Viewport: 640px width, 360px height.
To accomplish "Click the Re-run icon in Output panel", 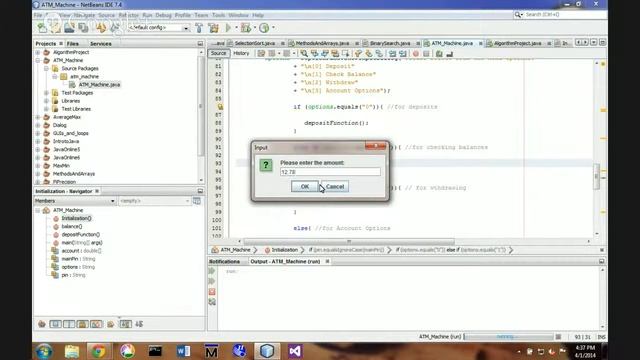I will [212, 271].
